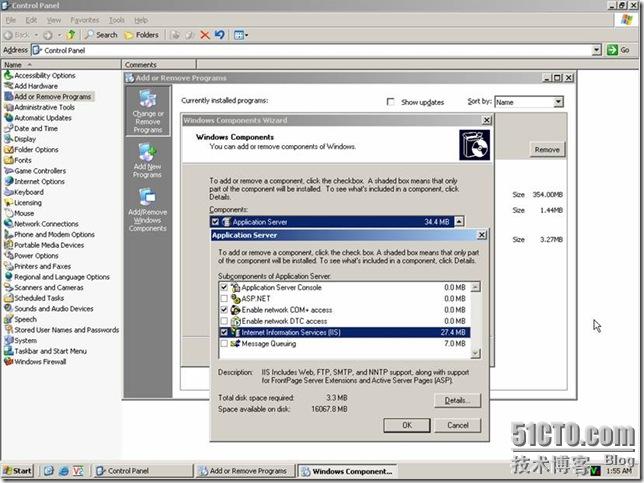The height and width of the screenshot is (483, 644).
Task: Open the Address bar dropdown arrow
Action: point(596,50)
